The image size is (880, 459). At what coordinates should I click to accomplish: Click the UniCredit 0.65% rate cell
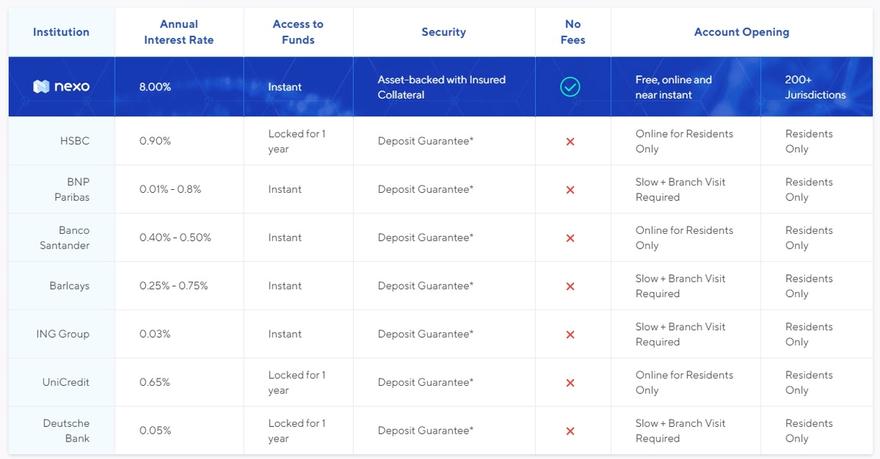click(x=155, y=383)
